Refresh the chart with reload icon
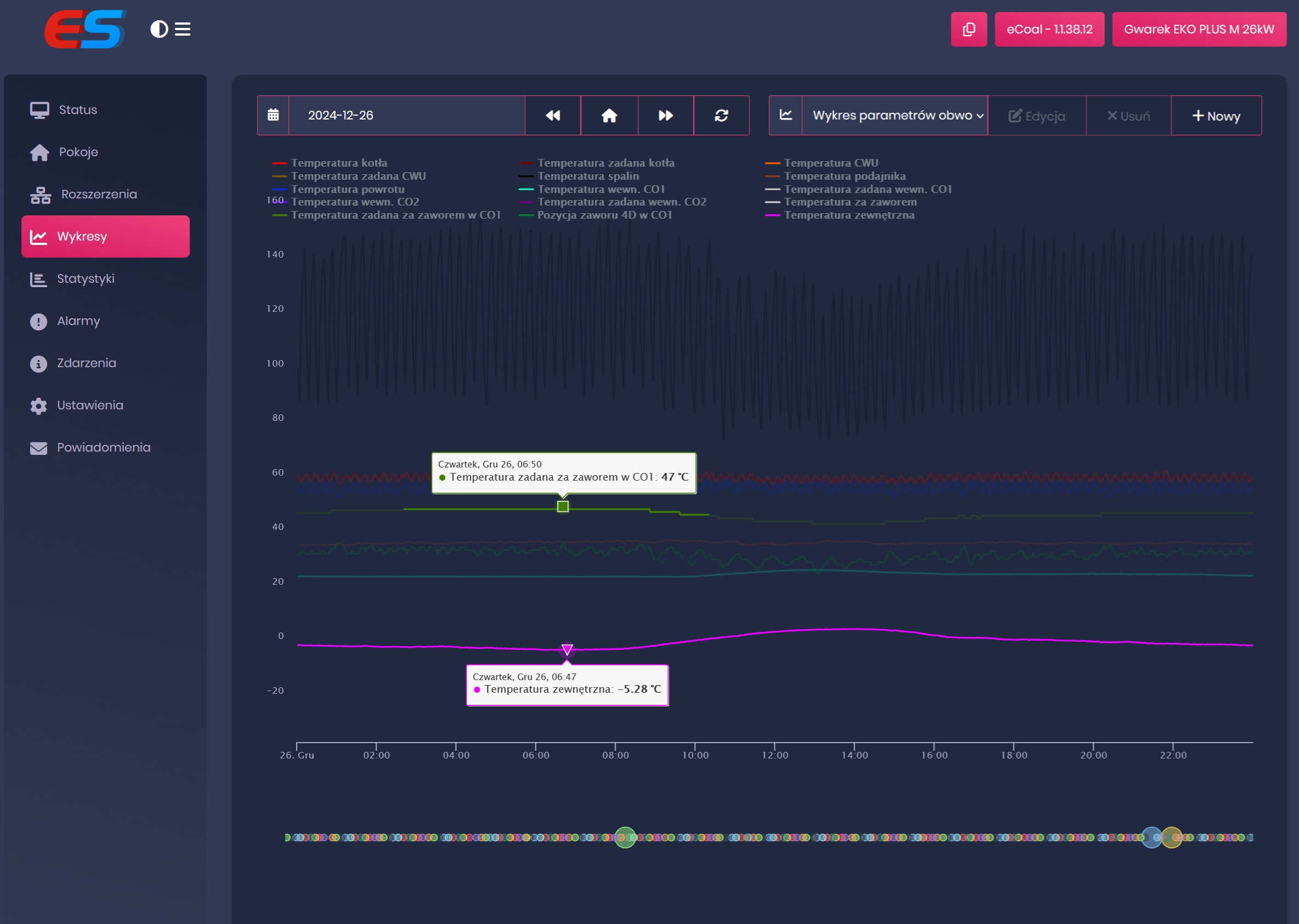1299x924 pixels. [721, 116]
